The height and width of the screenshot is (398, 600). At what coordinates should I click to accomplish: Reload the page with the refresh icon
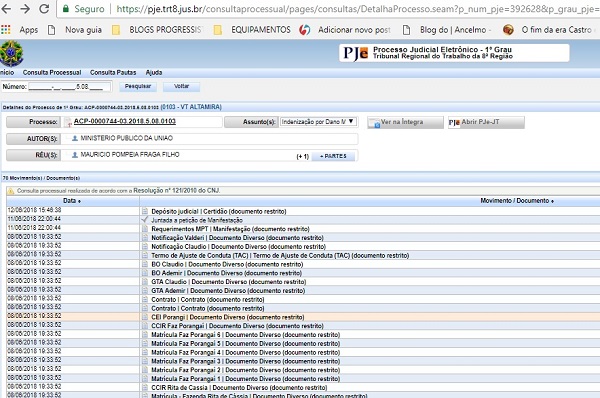[44, 8]
